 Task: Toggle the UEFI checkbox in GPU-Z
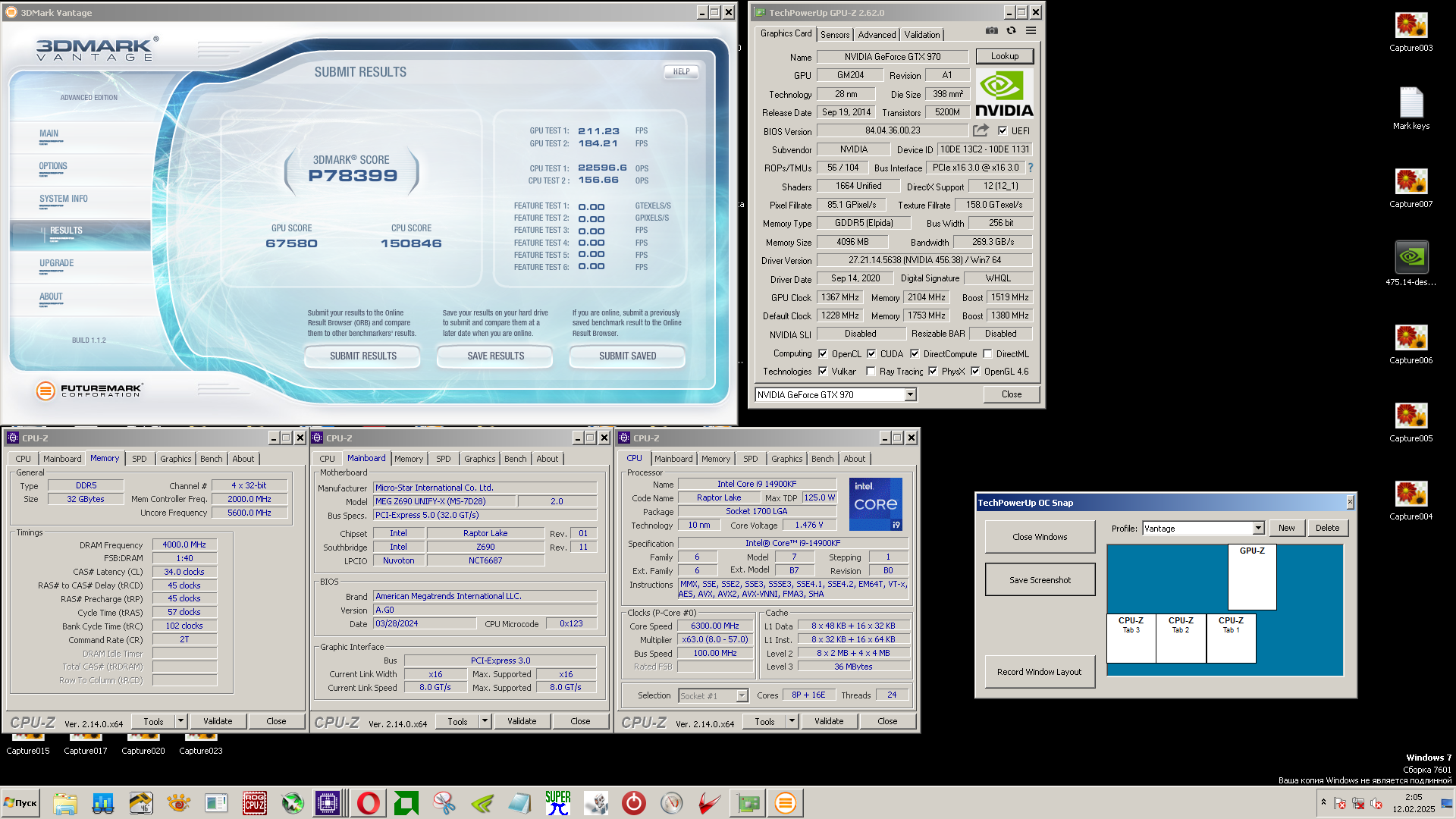pyautogui.click(x=1003, y=130)
